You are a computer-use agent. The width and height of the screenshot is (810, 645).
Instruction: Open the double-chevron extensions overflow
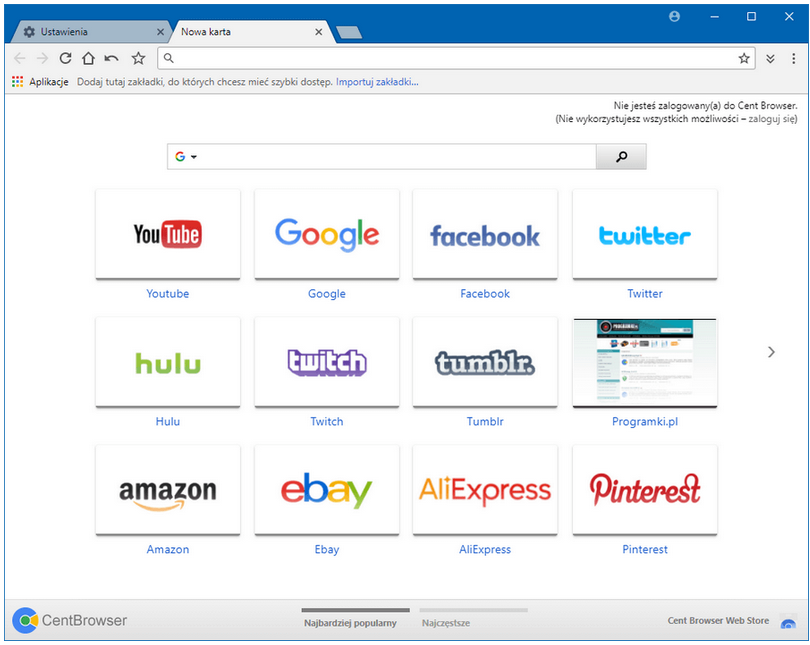(770, 58)
